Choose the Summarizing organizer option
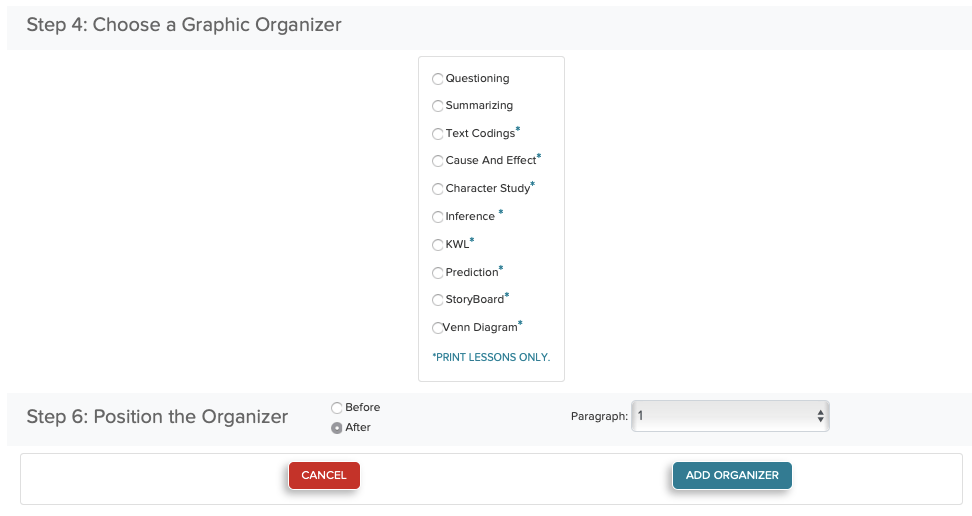Image resolution: width=972 pixels, height=516 pixels. coord(438,106)
